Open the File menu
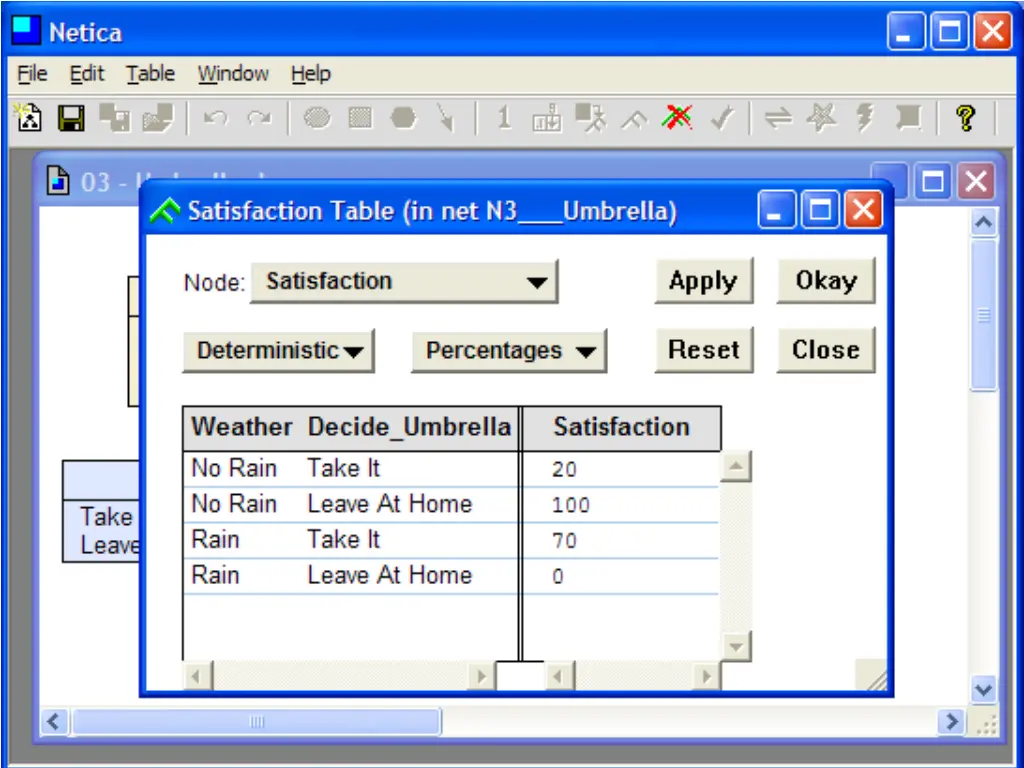Image resolution: width=1024 pixels, height=768 pixels. tap(32, 74)
